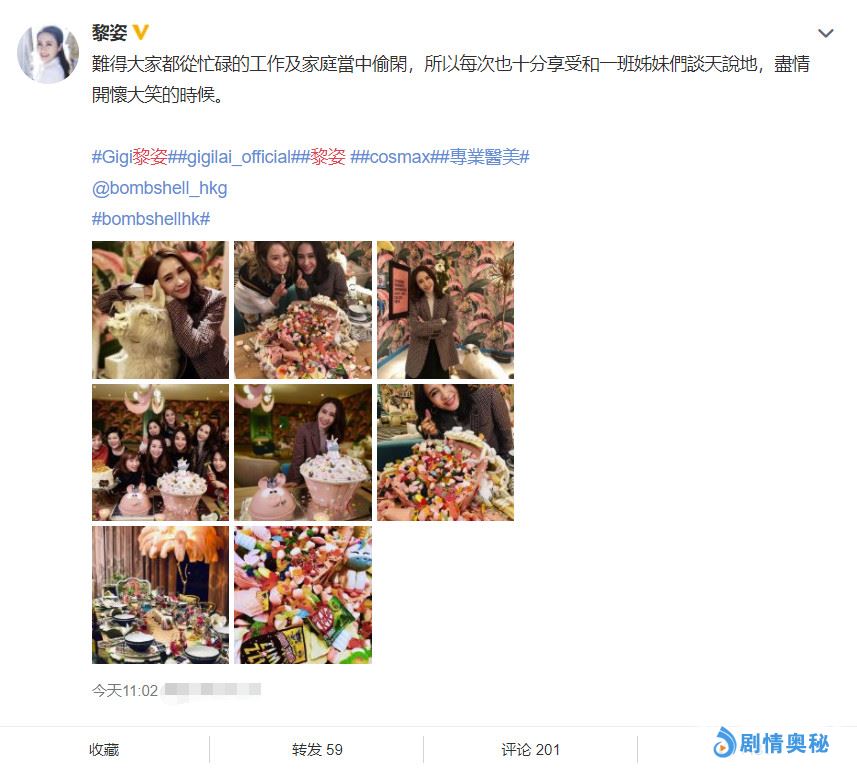Open the post options chevron dropdown
The image size is (857, 773).
[x=825, y=33]
